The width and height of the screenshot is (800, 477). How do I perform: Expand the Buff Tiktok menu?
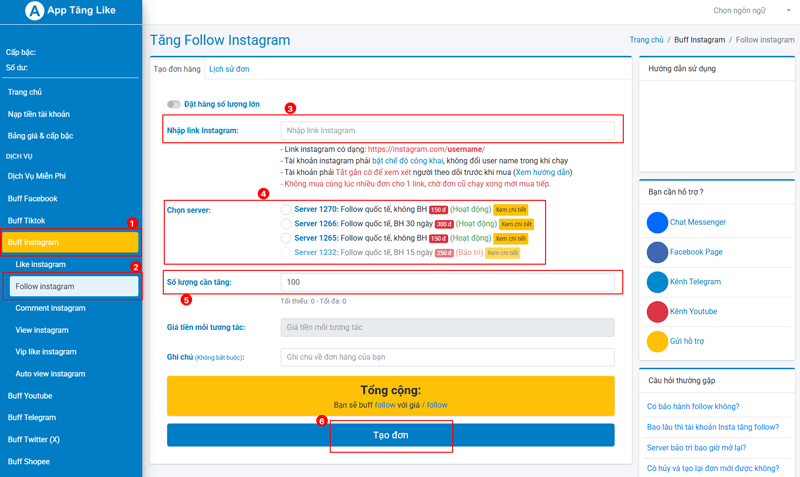click(x=27, y=220)
